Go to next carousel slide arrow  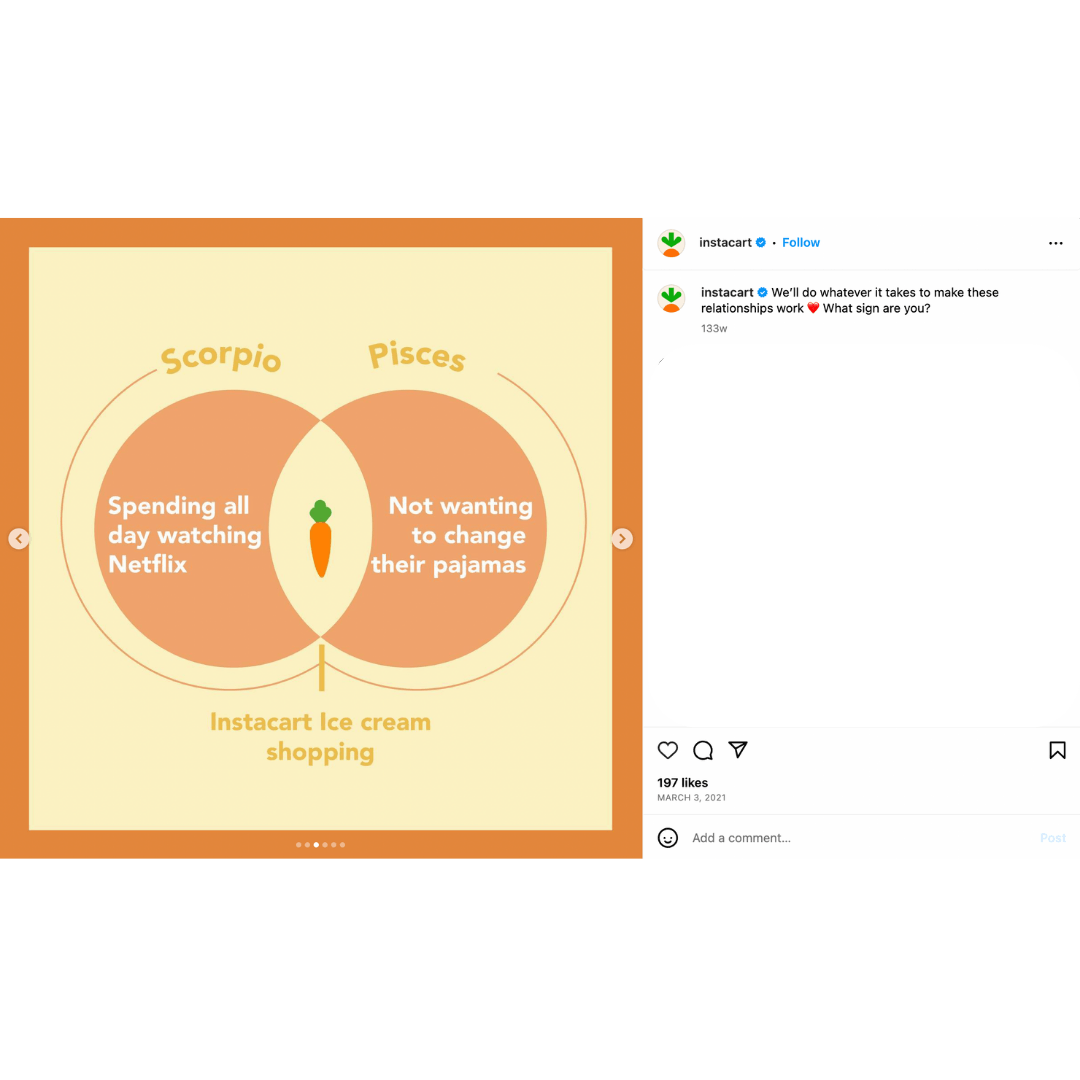pos(622,539)
